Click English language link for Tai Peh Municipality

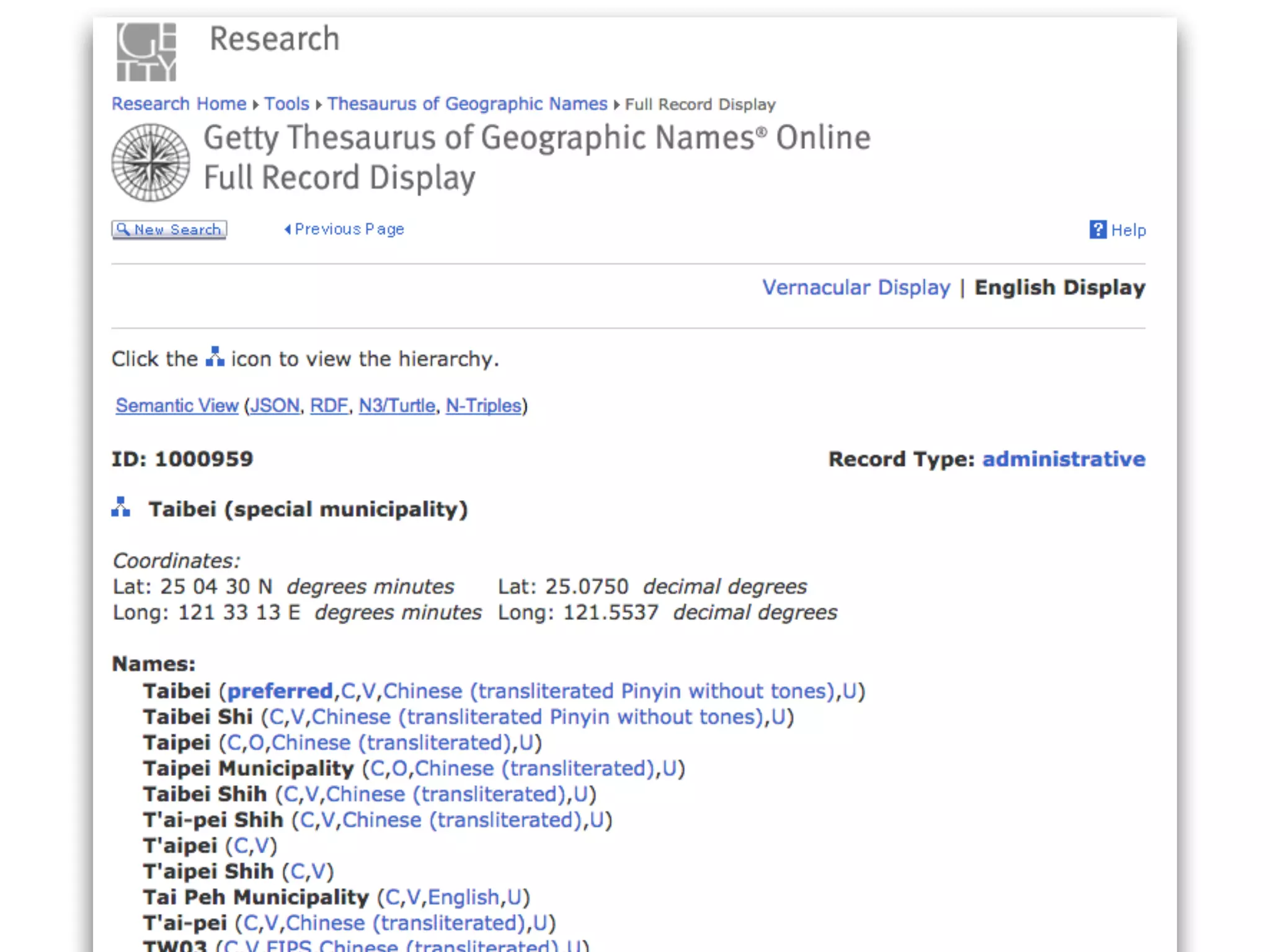(463, 897)
